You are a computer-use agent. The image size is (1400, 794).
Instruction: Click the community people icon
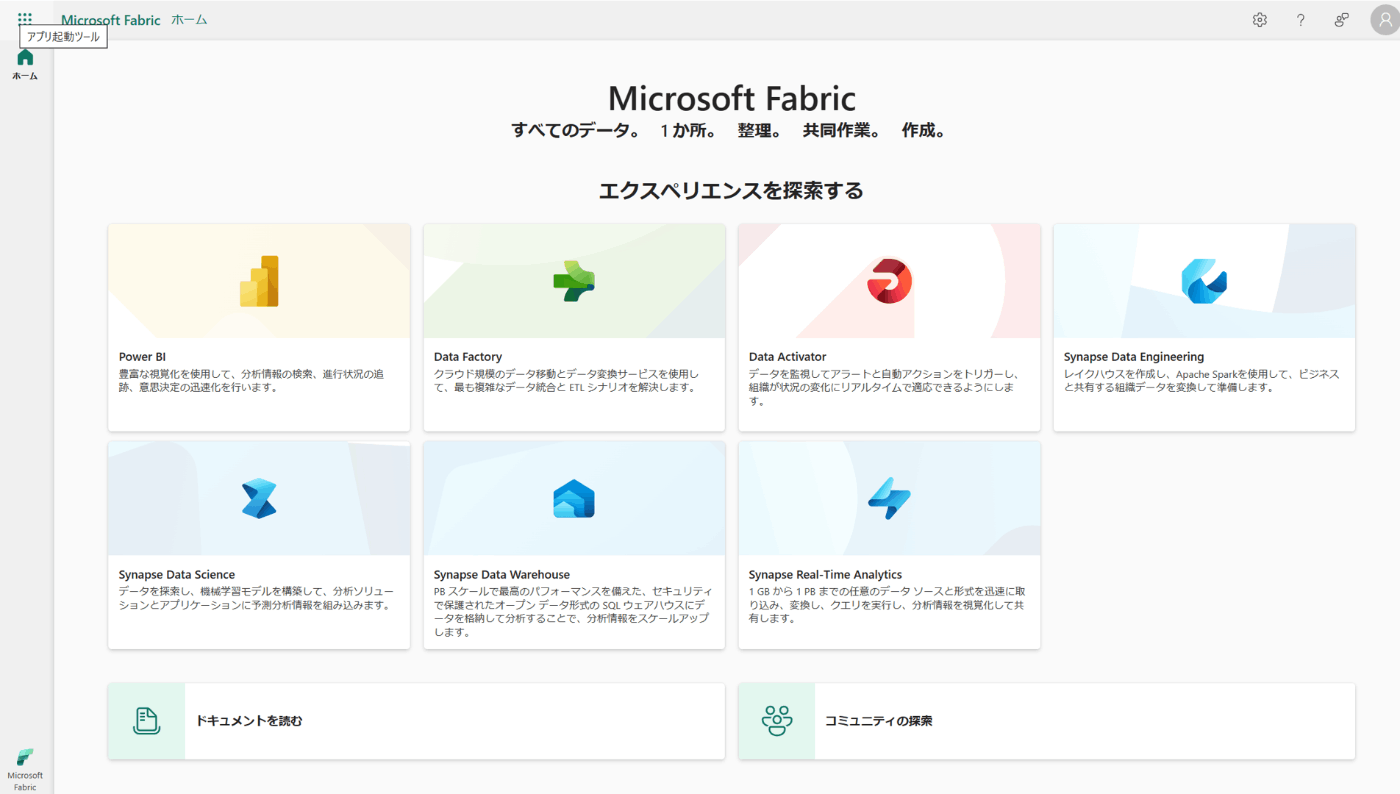[777, 721]
